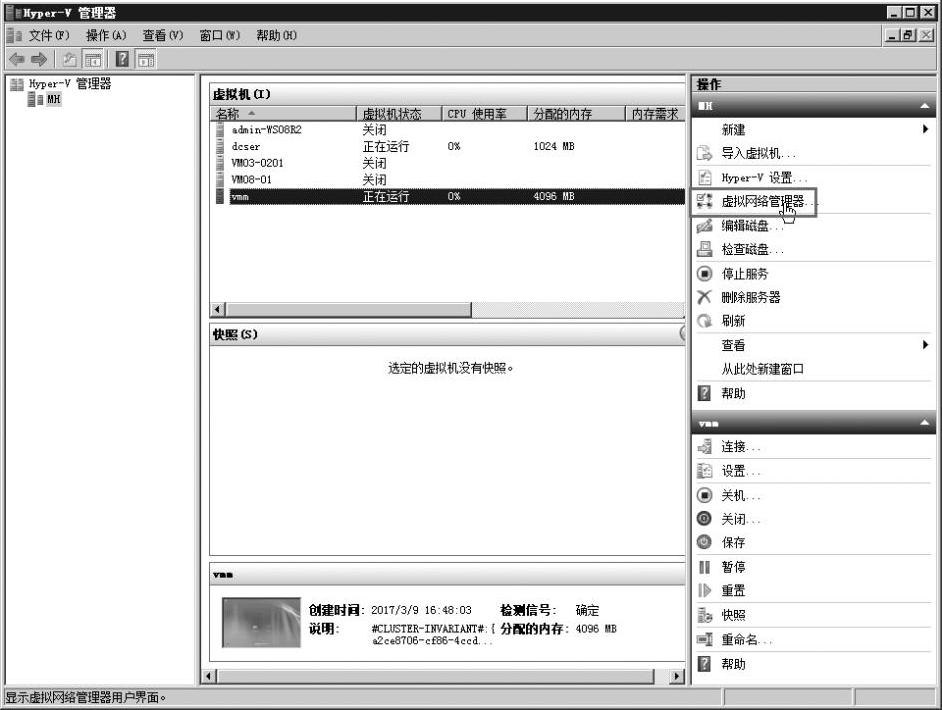This screenshot has width=942, height=710.
Task: Select the VM08-01 virtual machine row
Action: point(449,179)
